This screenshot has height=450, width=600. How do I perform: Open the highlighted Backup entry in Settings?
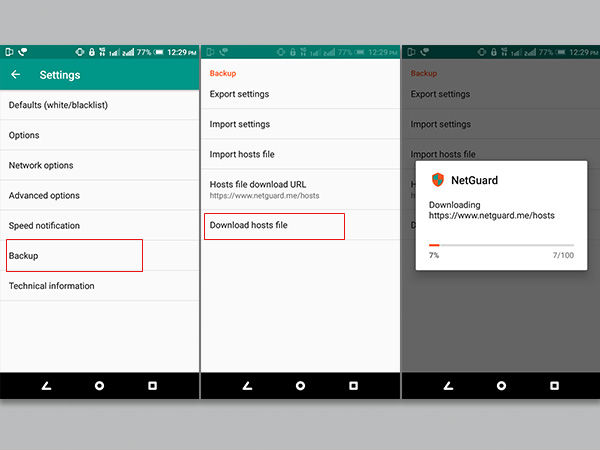click(x=74, y=256)
